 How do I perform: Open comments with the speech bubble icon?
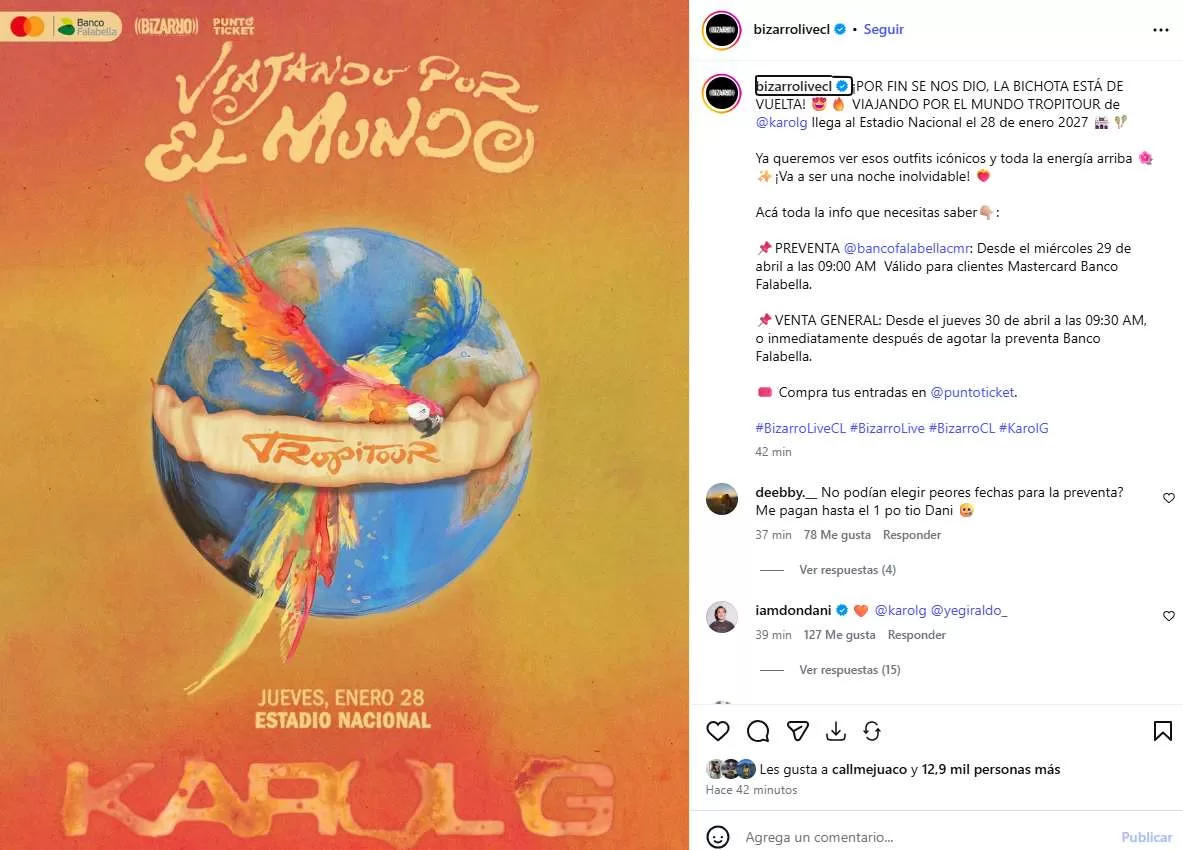click(x=757, y=731)
